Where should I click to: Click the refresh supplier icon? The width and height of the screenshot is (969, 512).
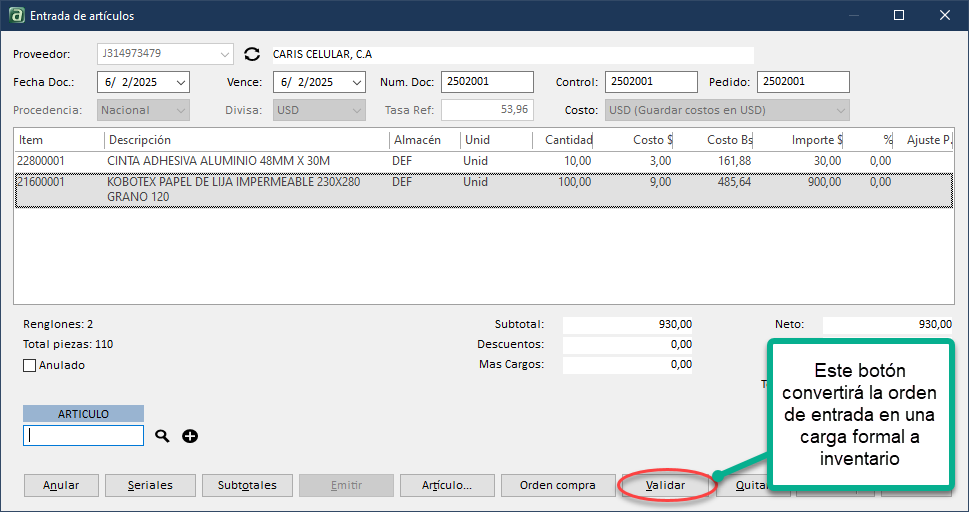point(252,54)
